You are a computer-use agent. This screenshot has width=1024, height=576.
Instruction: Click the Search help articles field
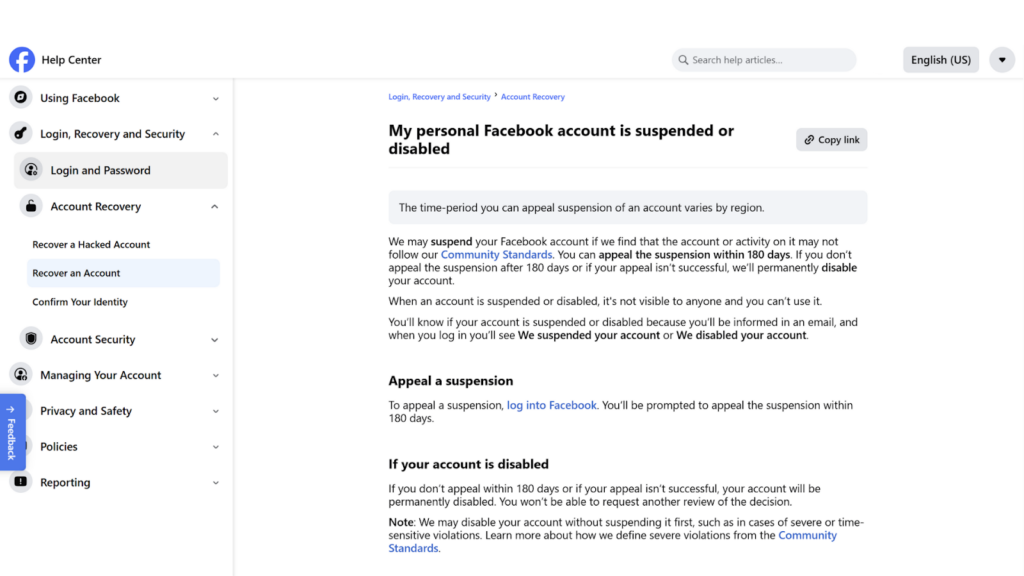click(x=765, y=60)
